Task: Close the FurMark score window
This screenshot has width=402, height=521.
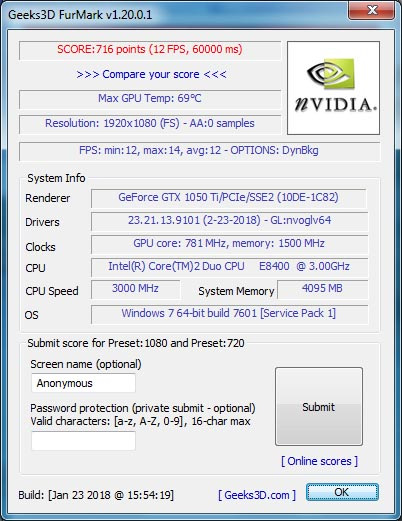Action: (372, 10)
